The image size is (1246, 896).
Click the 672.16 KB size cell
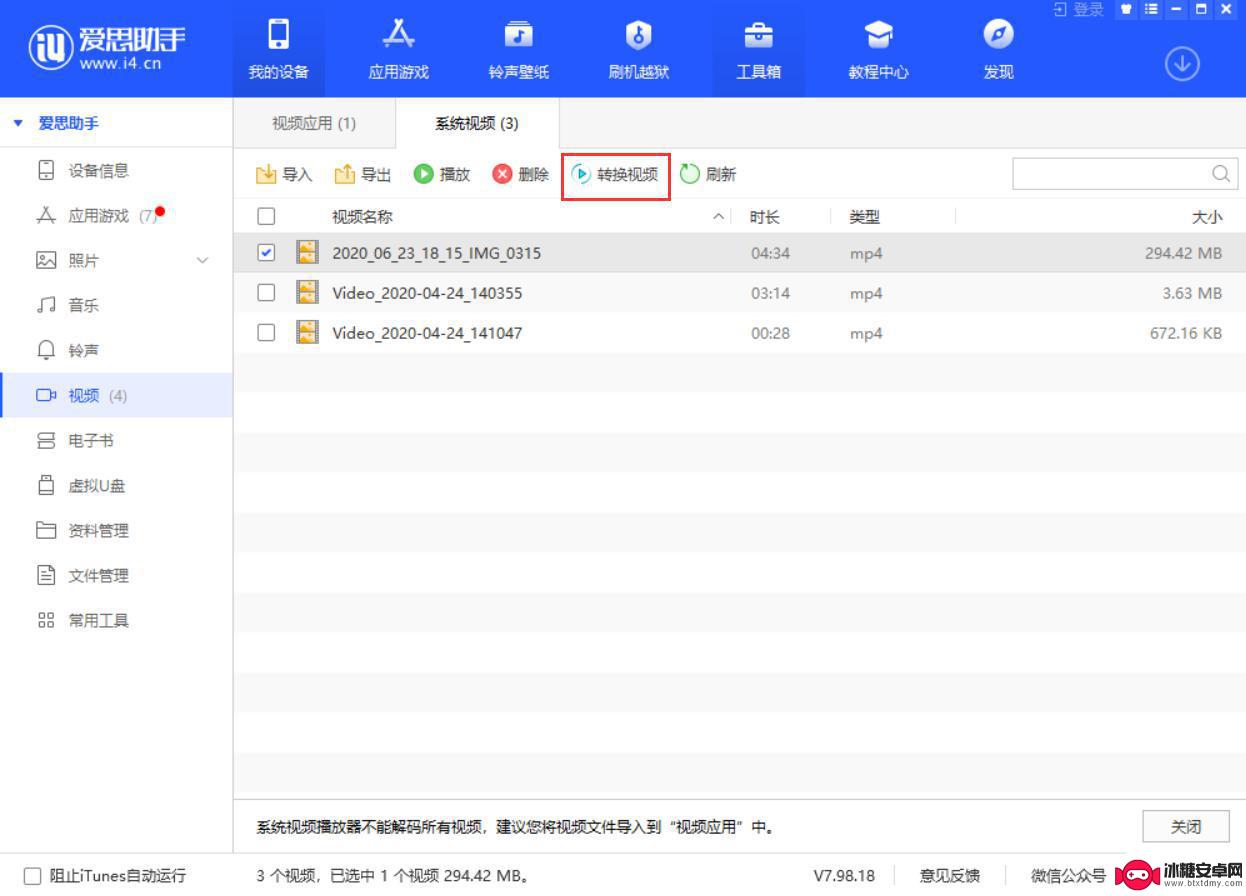pos(1186,333)
